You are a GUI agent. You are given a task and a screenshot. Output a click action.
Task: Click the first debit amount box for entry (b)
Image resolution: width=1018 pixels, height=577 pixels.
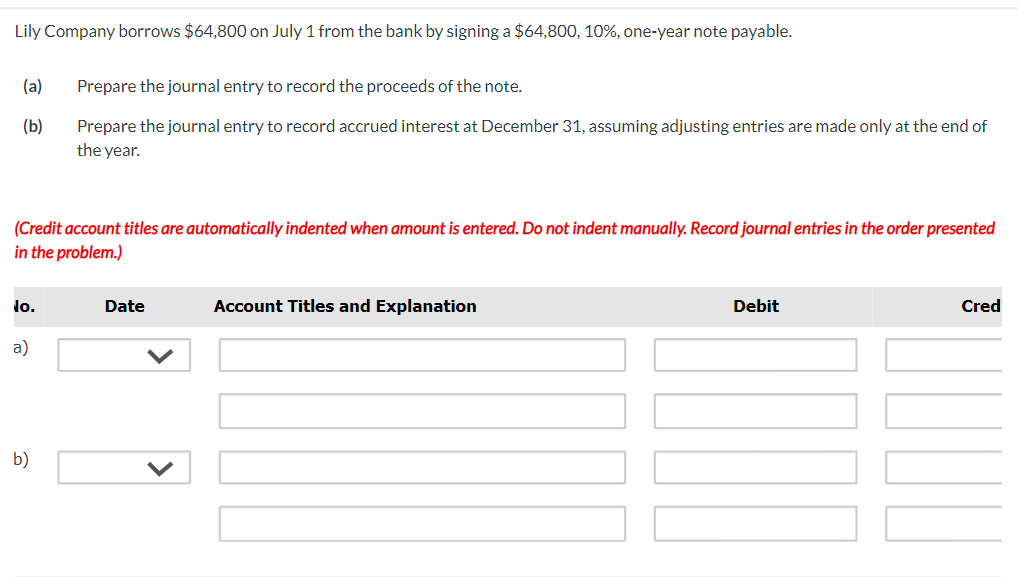coord(755,467)
